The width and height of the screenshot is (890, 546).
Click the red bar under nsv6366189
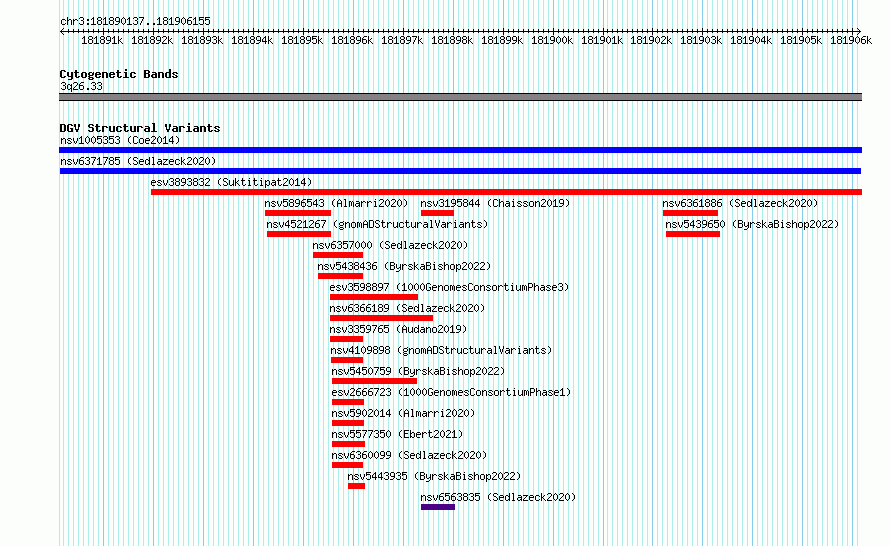click(x=381, y=318)
